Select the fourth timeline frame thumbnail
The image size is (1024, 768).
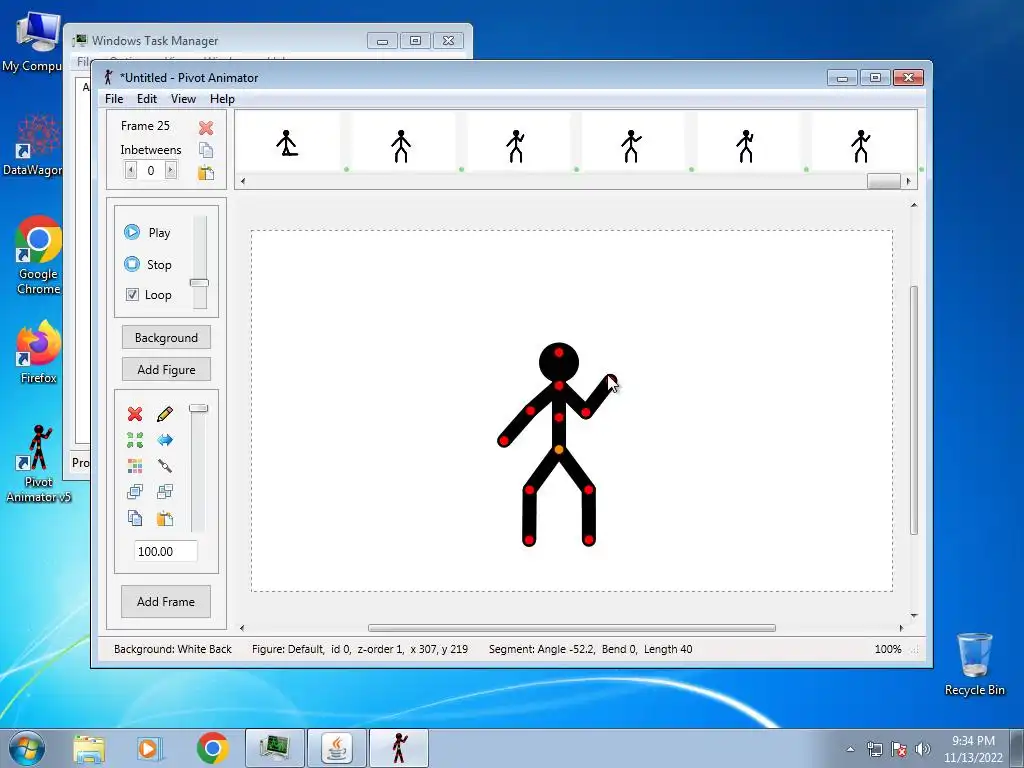tap(631, 143)
